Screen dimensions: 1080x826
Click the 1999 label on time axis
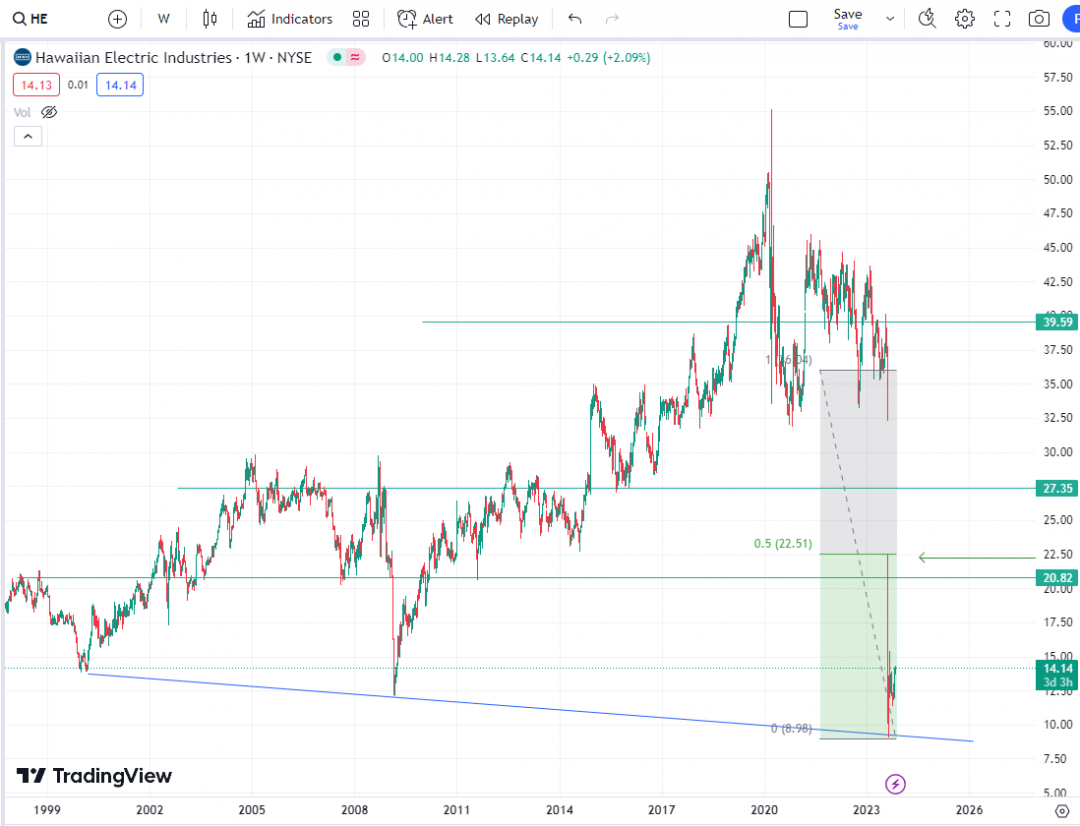tap(47, 809)
